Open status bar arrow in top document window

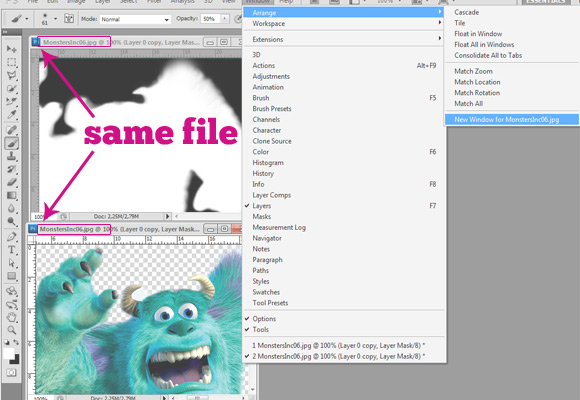[168, 216]
